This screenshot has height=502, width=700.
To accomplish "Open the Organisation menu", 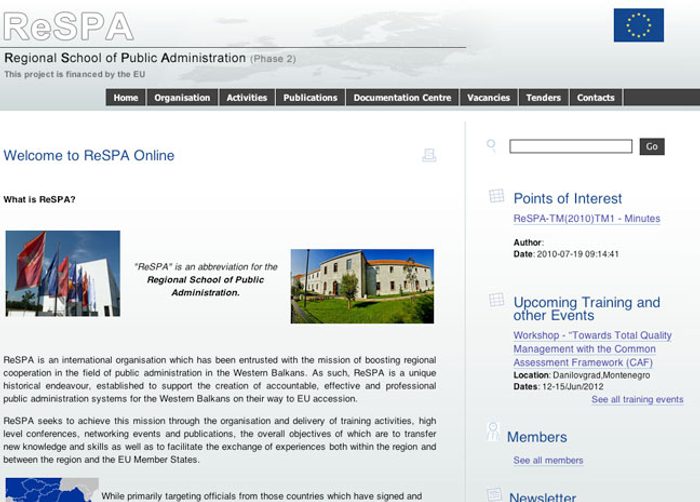I will click(x=182, y=98).
